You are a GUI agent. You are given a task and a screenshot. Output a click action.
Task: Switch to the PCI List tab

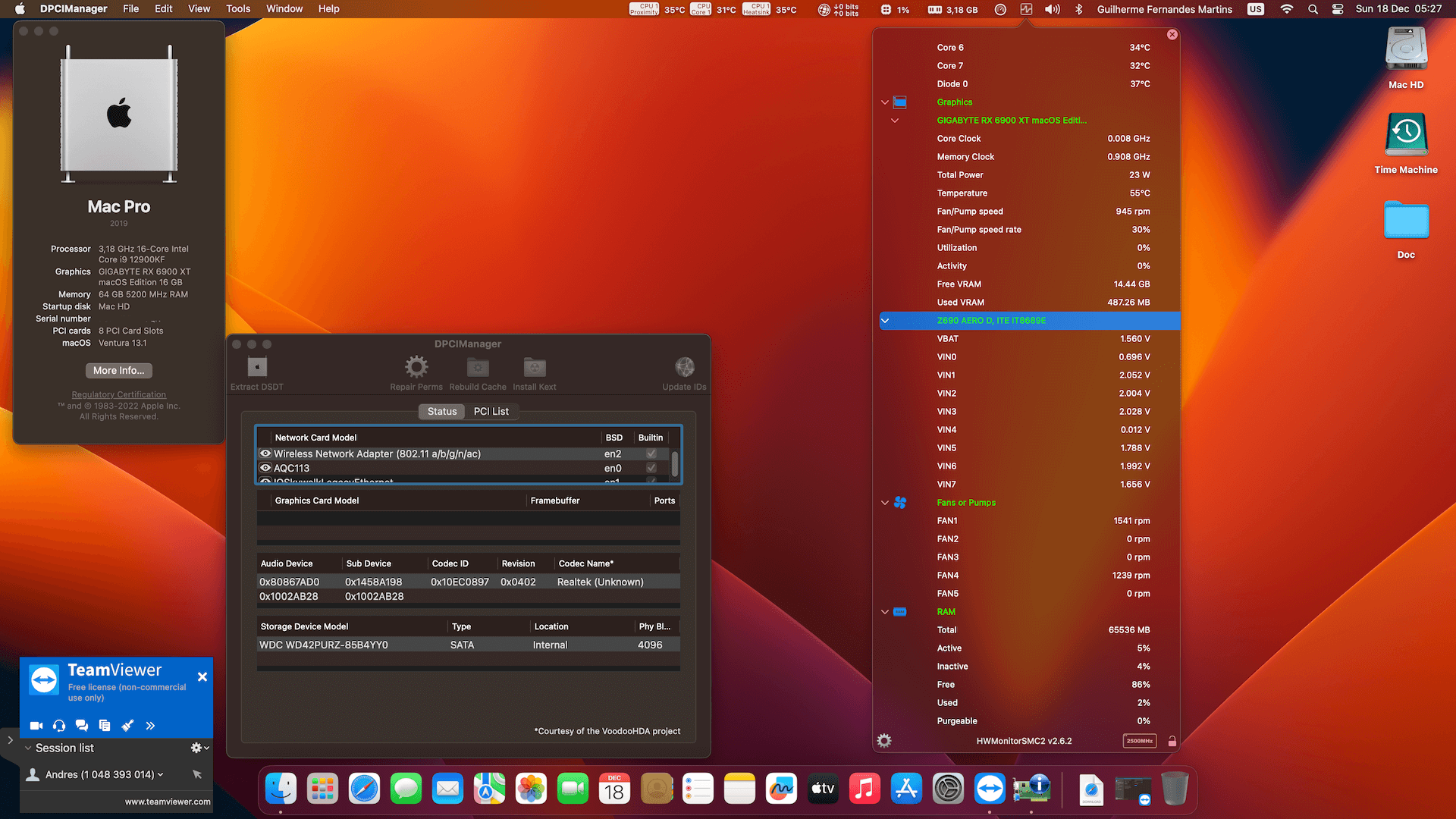pyautogui.click(x=491, y=411)
